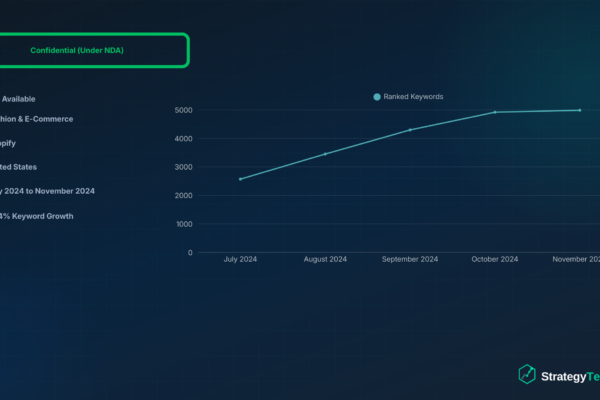600x400 pixels.
Task: Click the 3000 y-axis value
Action: [184, 167]
